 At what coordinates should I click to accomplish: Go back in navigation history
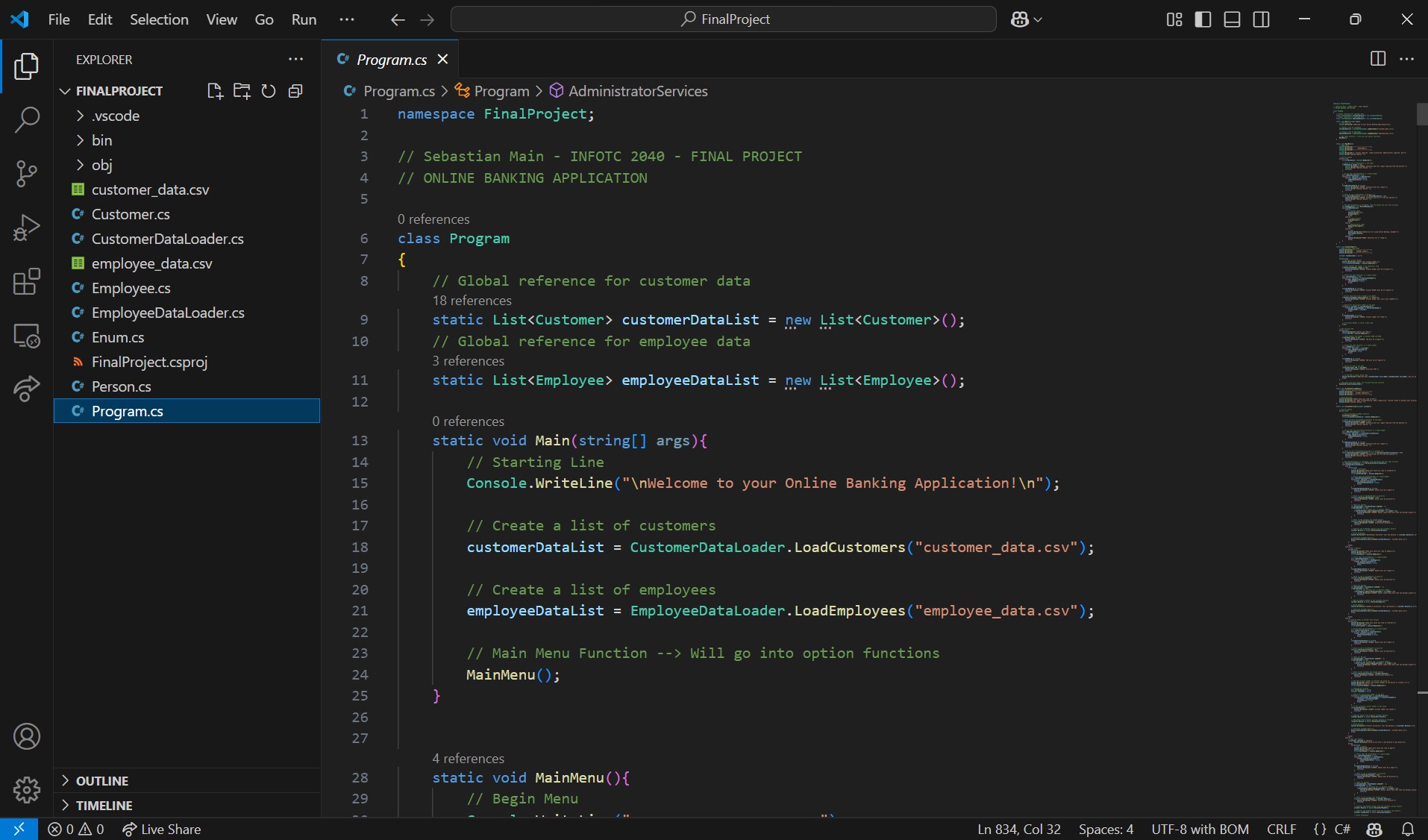click(398, 19)
